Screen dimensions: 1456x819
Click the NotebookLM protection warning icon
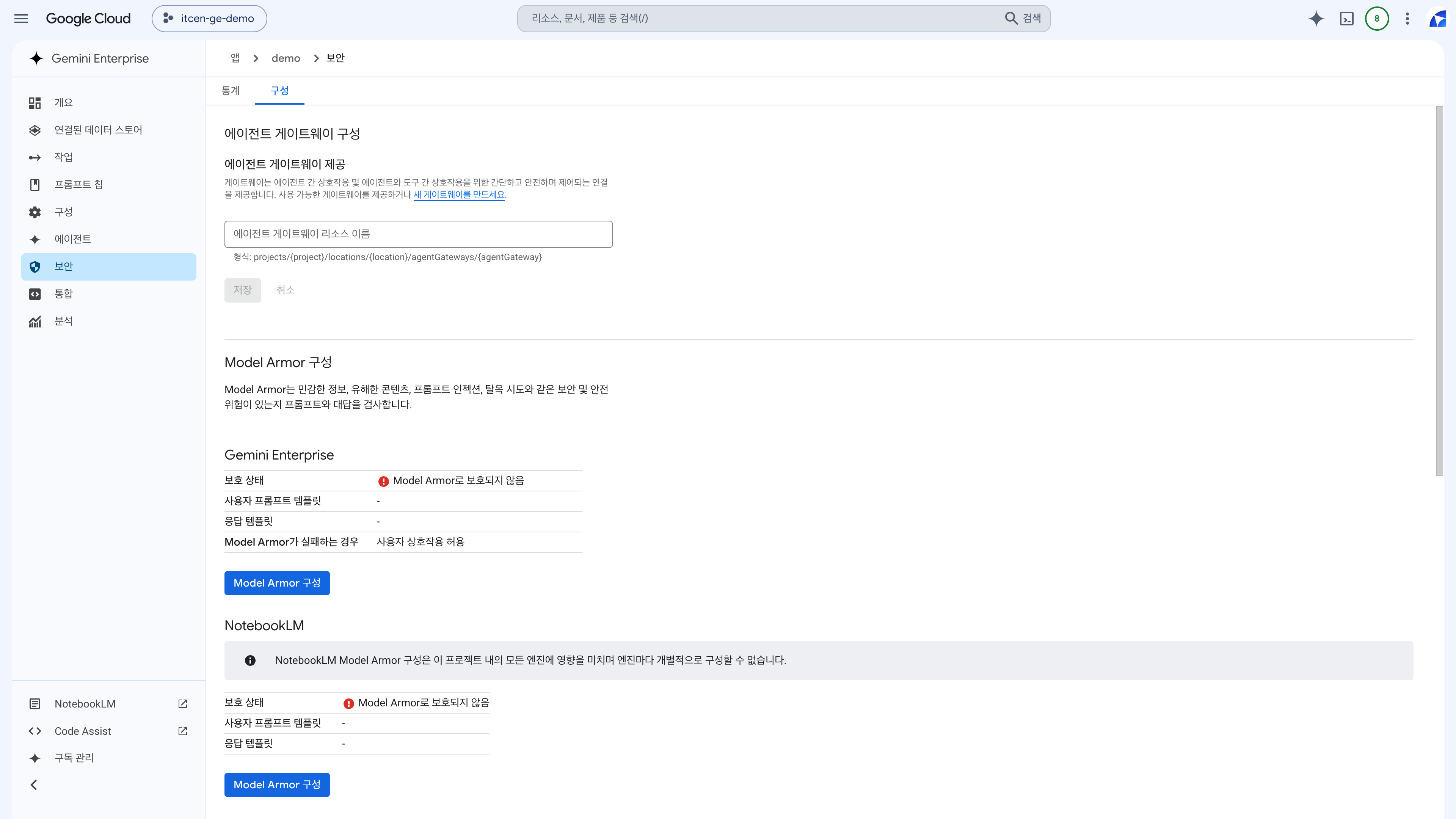coord(349,703)
